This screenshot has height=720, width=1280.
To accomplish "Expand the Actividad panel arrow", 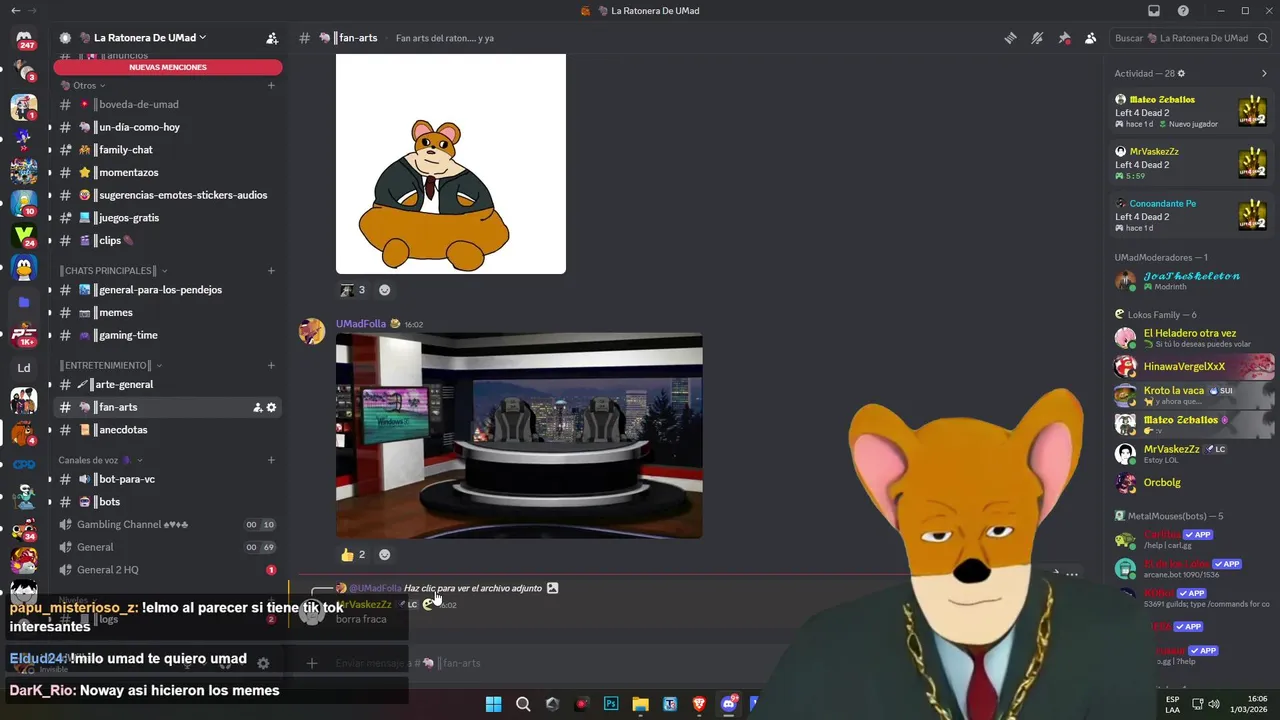I will pos(1264,73).
